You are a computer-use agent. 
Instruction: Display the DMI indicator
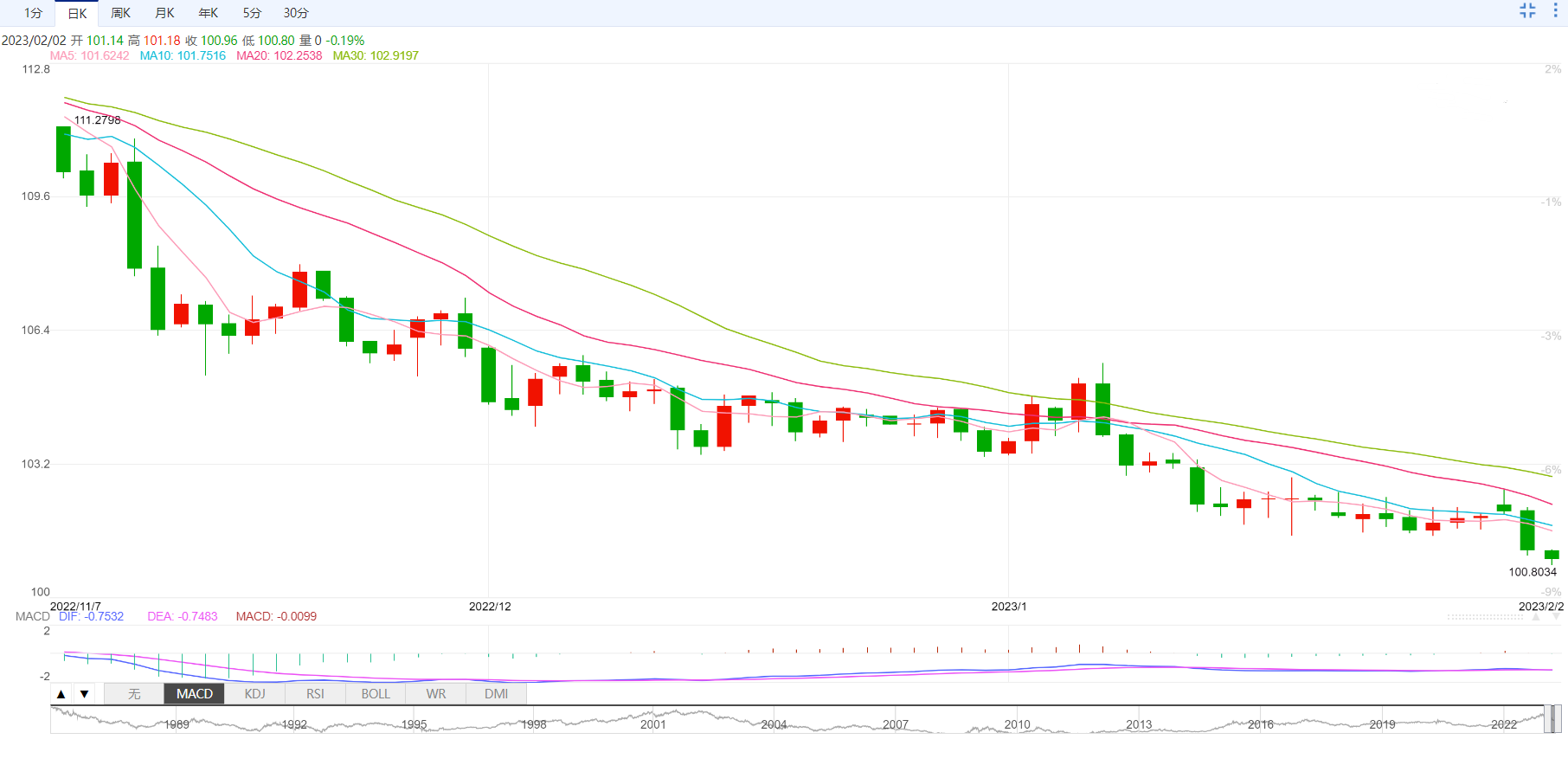pyautogui.click(x=497, y=694)
